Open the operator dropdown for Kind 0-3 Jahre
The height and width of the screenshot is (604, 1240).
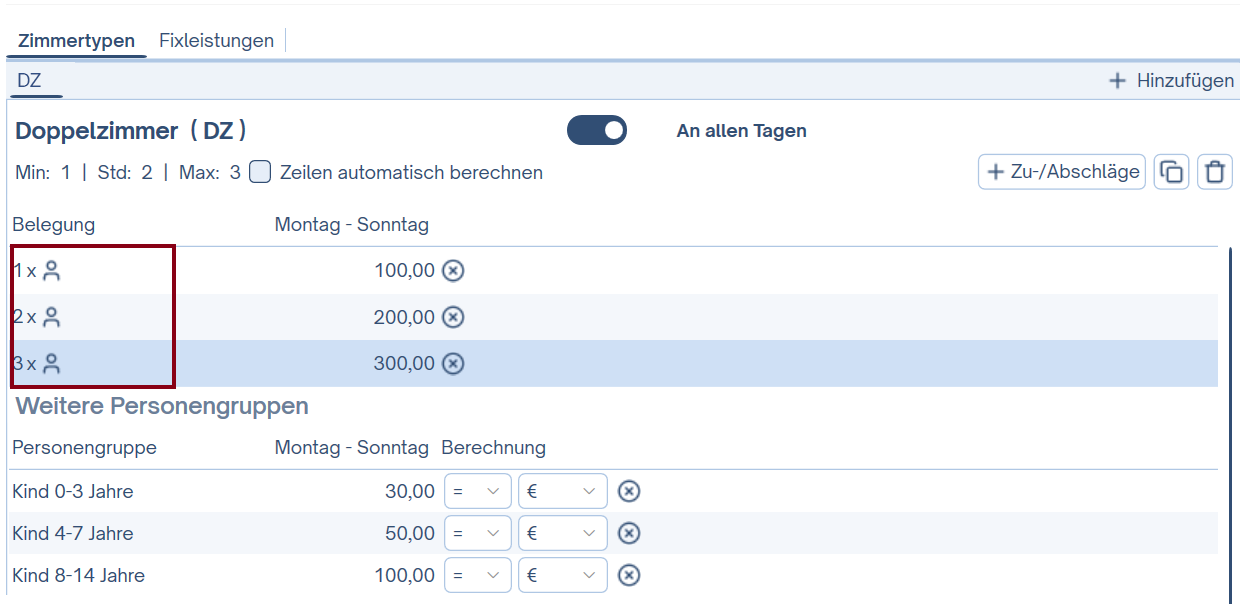[476, 491]
